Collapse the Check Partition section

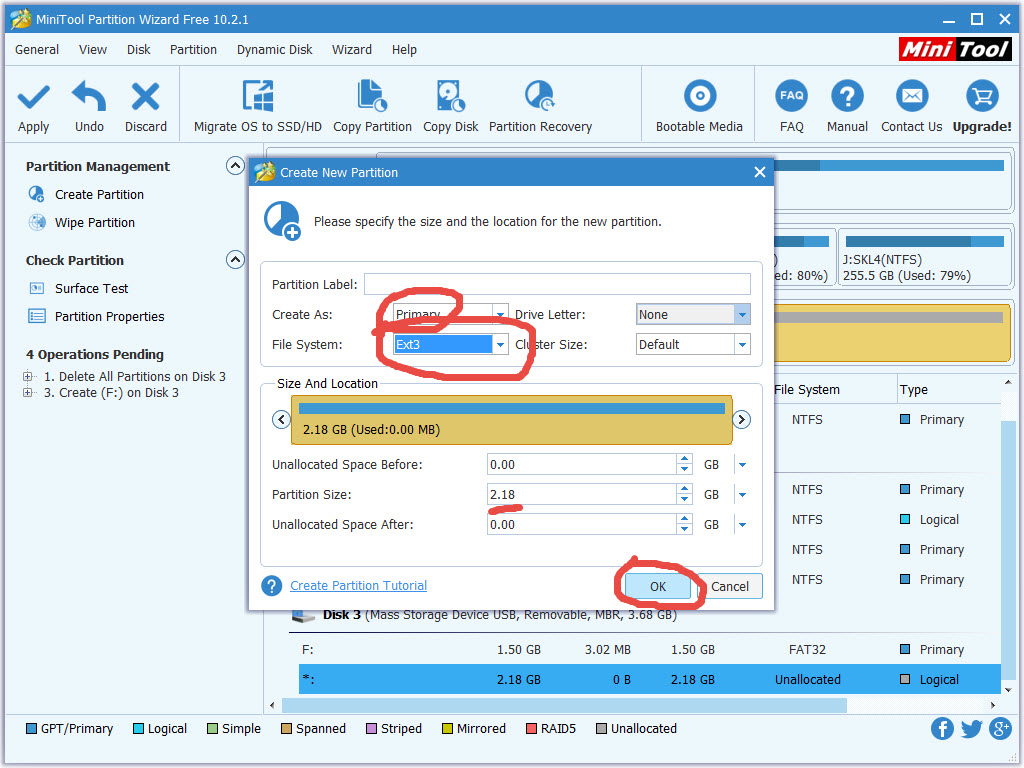[x=235, y=260]
